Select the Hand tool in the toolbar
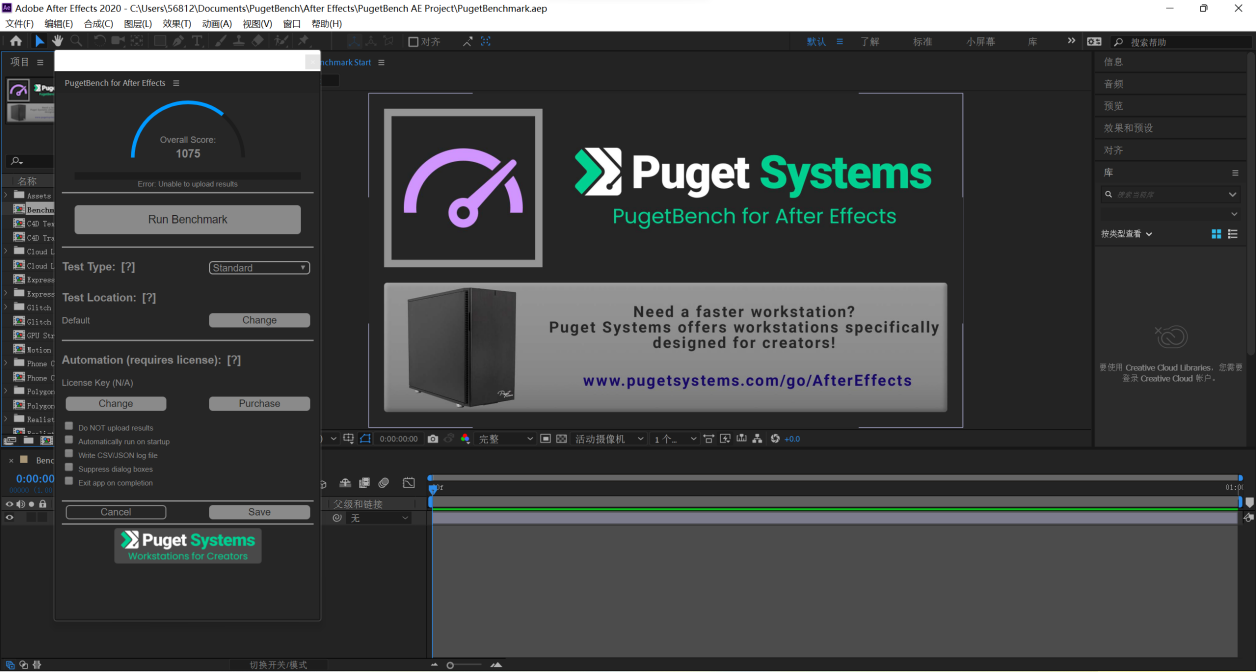The width and height of the screenshot is (1256, 672). [x=57, y=41]
